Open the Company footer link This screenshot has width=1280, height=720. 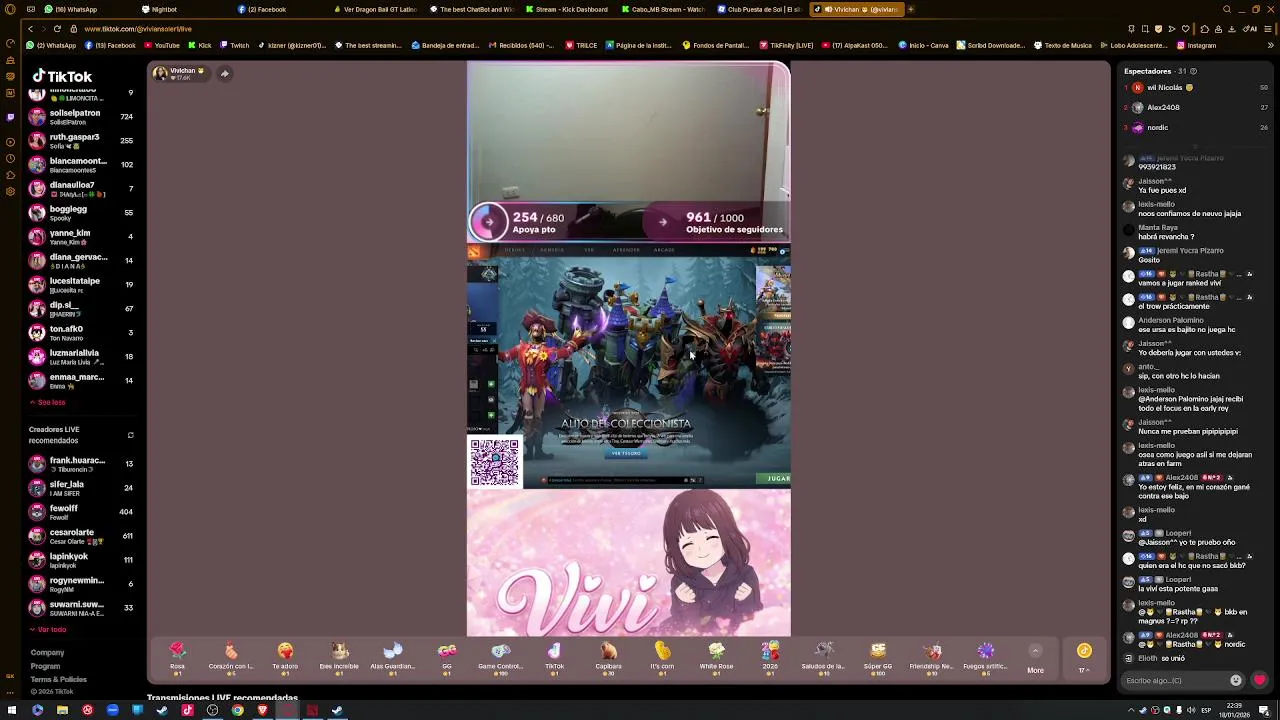pos(47,652)
